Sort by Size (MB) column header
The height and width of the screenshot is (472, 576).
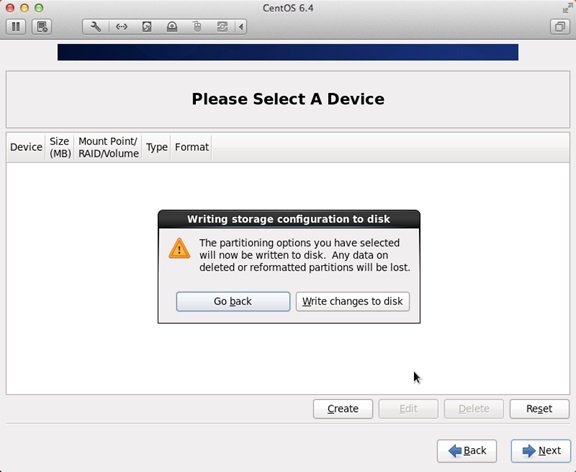click(60, 147)
